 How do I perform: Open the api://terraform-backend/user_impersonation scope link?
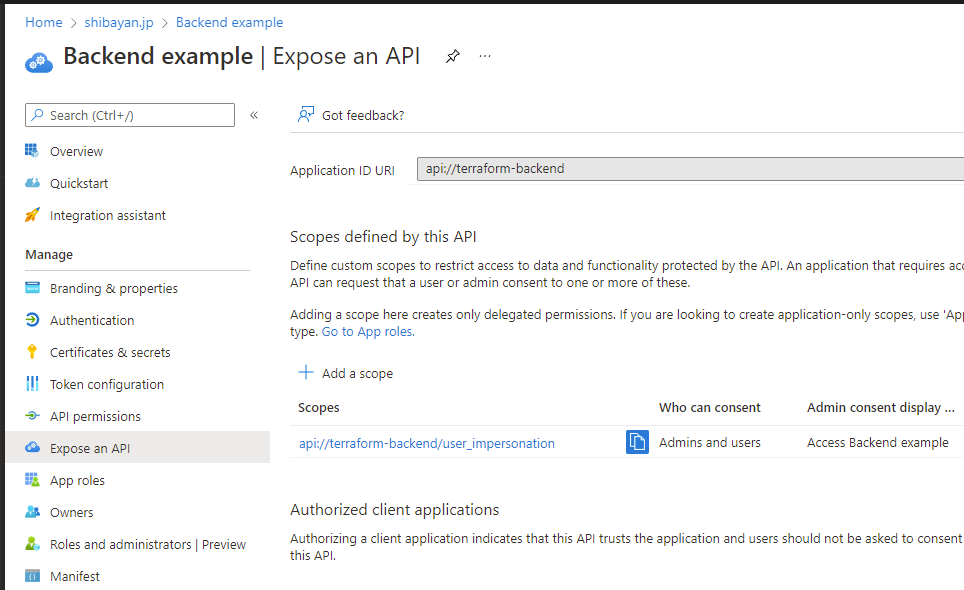click(427, 443)
